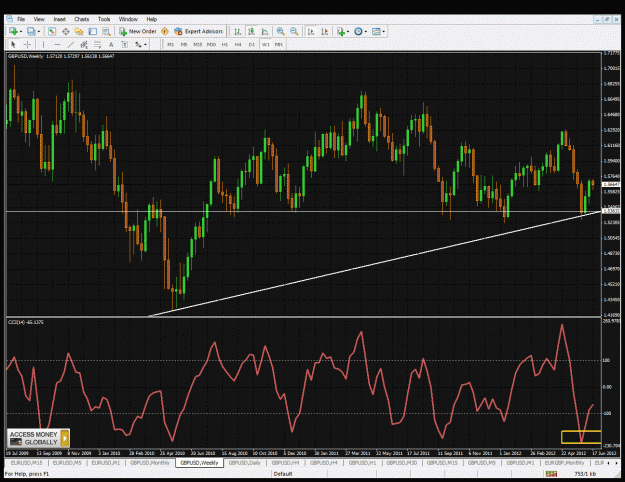The image size is (625, 482).
Task: Expand the Periods clock dropdown arrow
Action: tap(366, 32)
